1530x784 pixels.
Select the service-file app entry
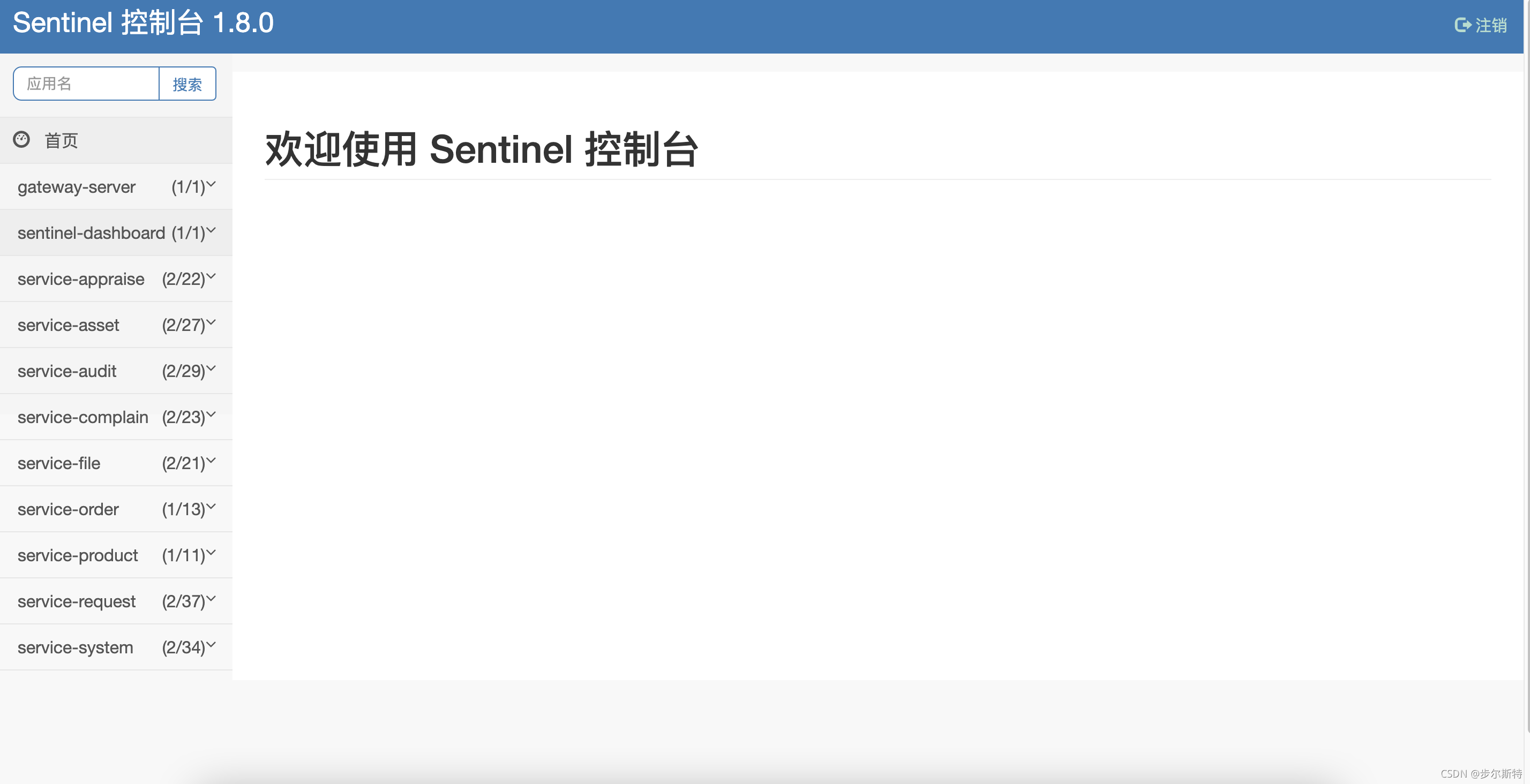tap(59, 463)
